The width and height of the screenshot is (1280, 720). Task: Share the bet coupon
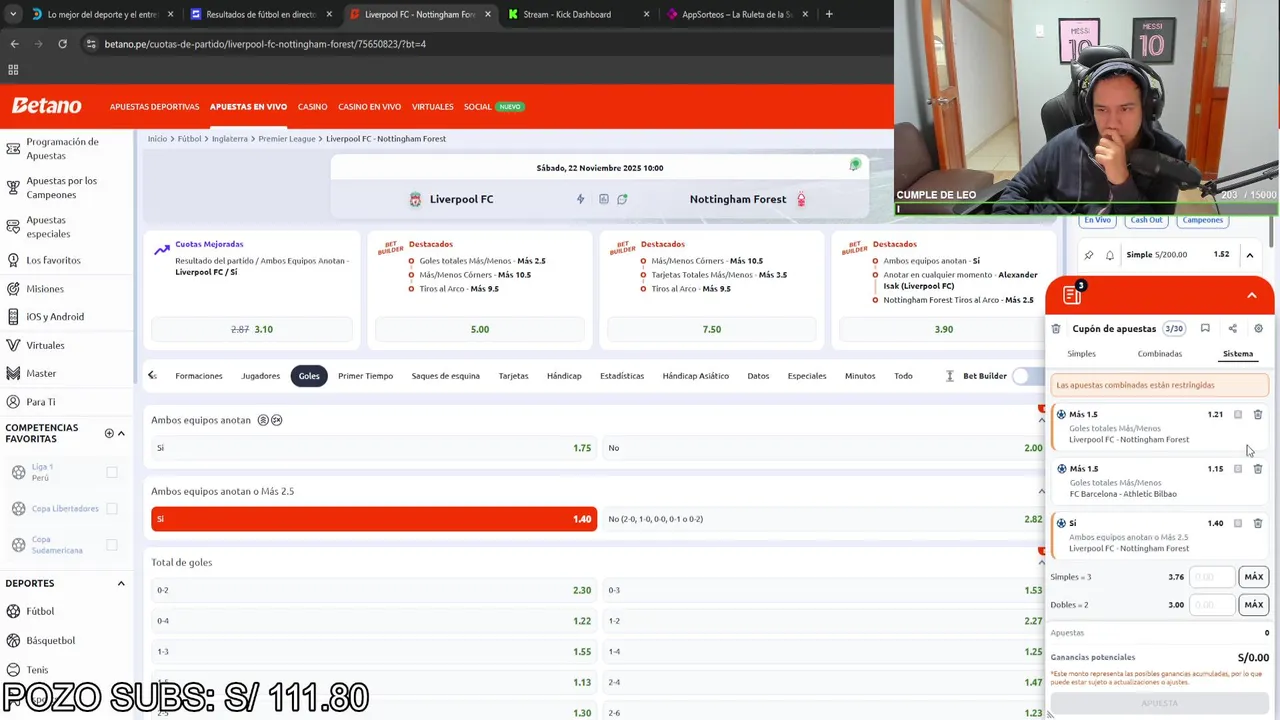pos(1232,328)
